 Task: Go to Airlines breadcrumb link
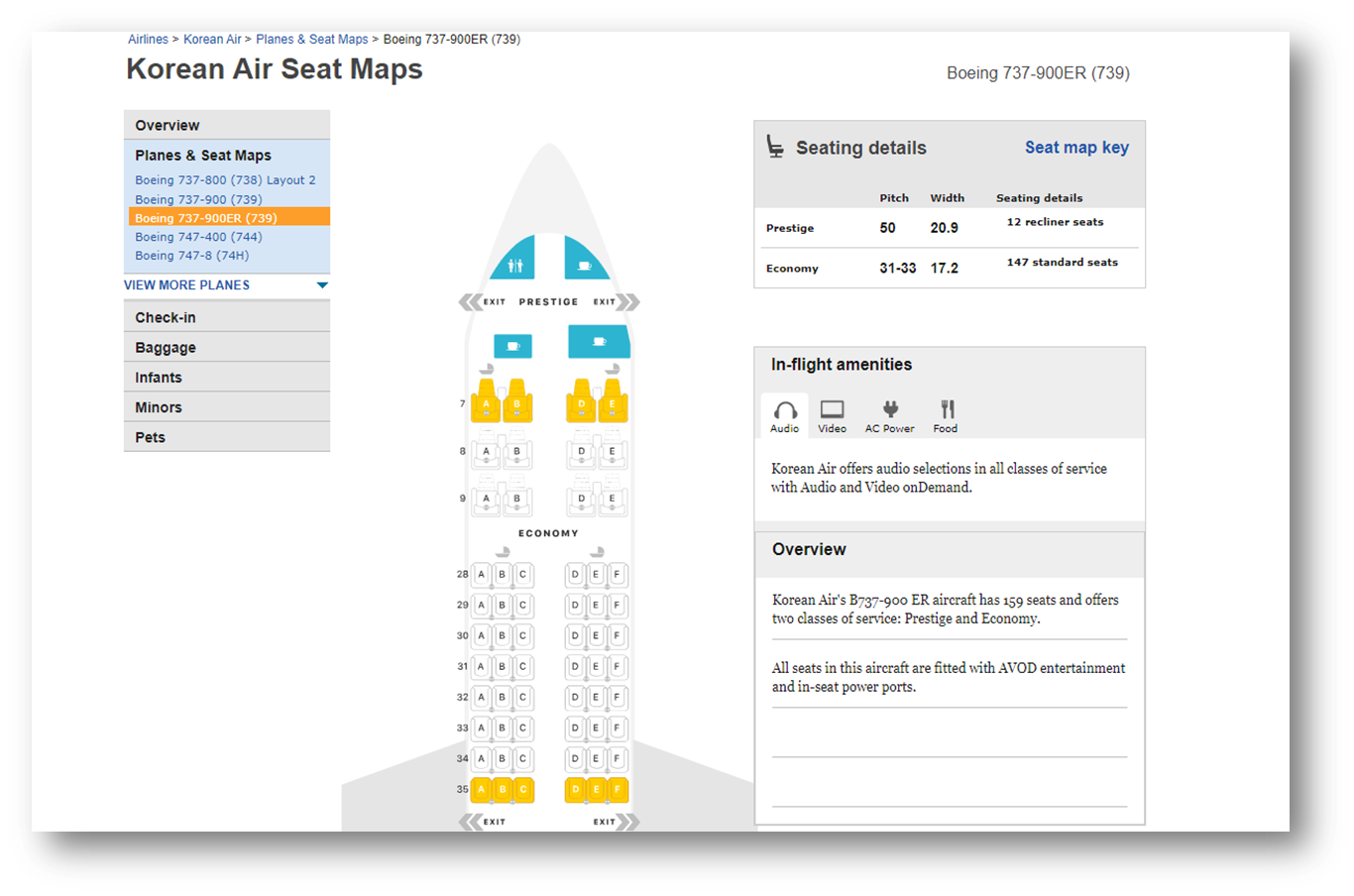point(148,40)
